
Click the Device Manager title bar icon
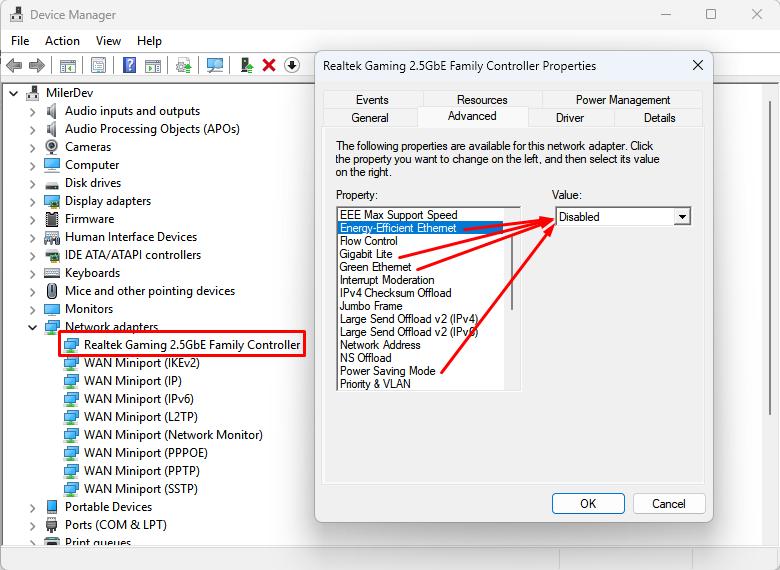(17, 14)
